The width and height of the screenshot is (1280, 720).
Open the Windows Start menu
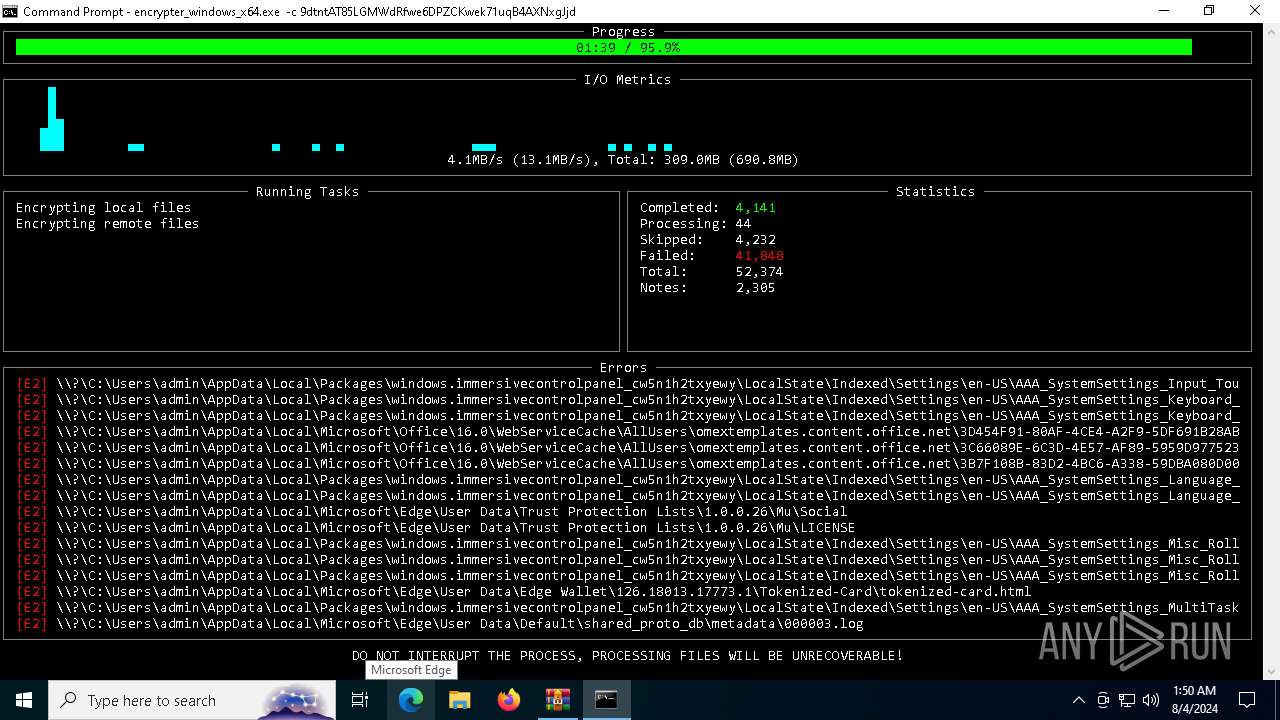24,700
